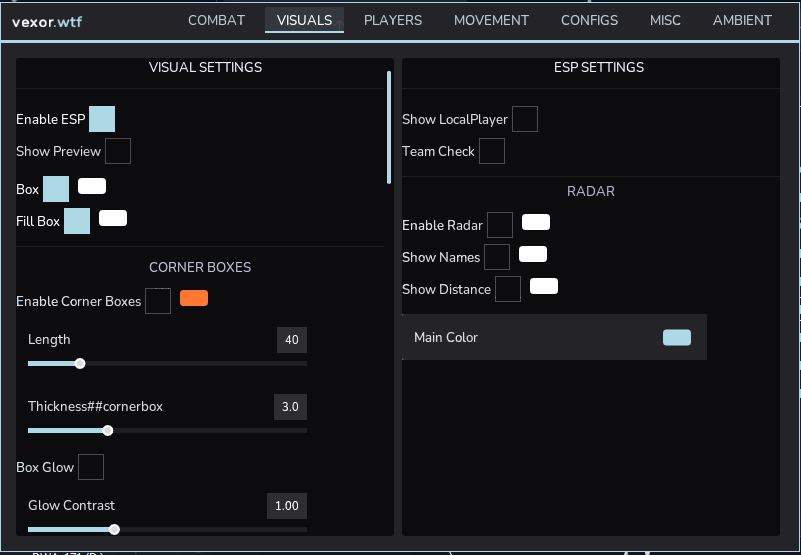Select the VISUALS tab
801x555 pixels.
point(304,20)
